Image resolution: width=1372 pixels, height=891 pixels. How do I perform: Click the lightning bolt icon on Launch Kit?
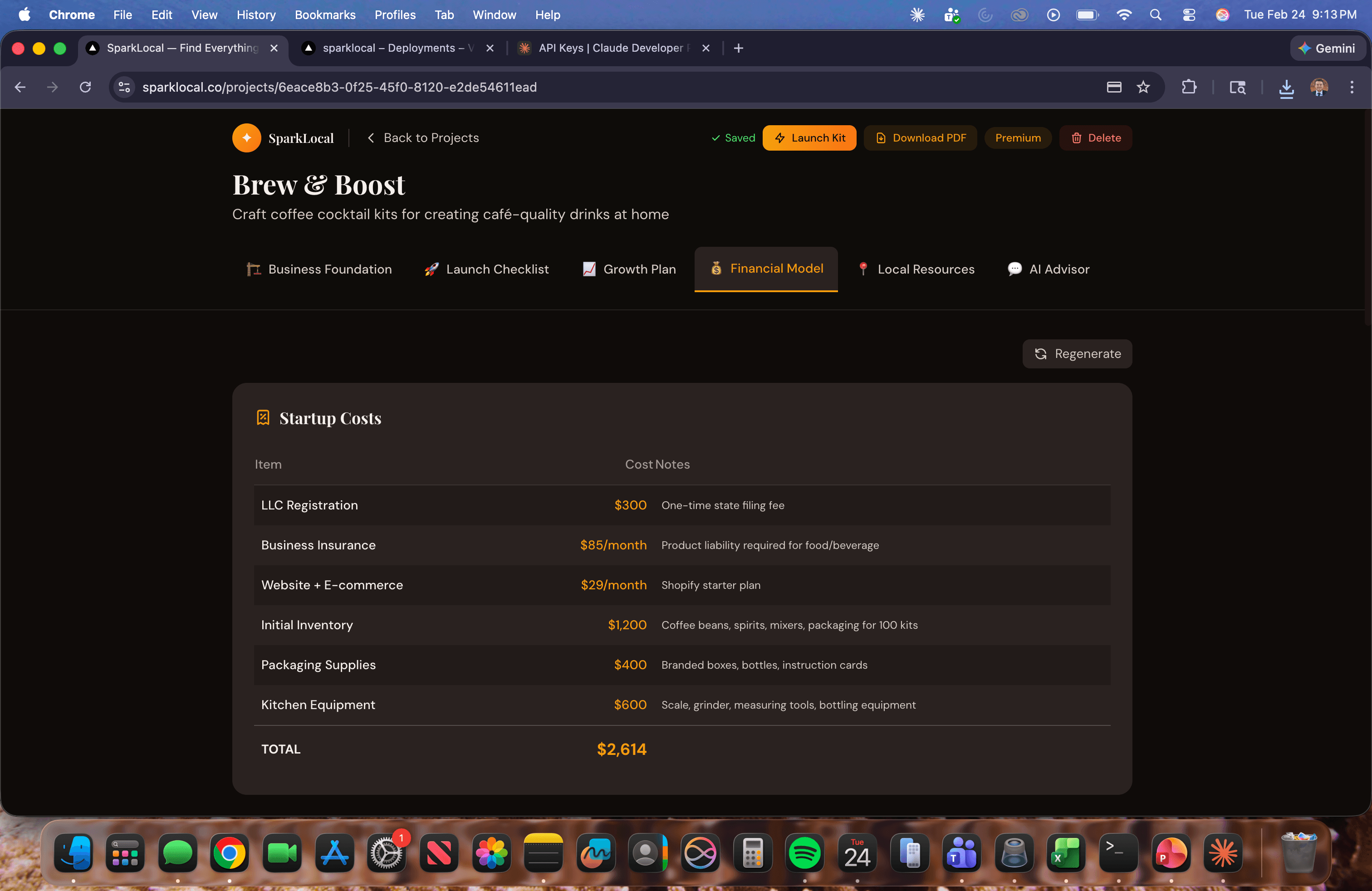(x=780, y=138)
